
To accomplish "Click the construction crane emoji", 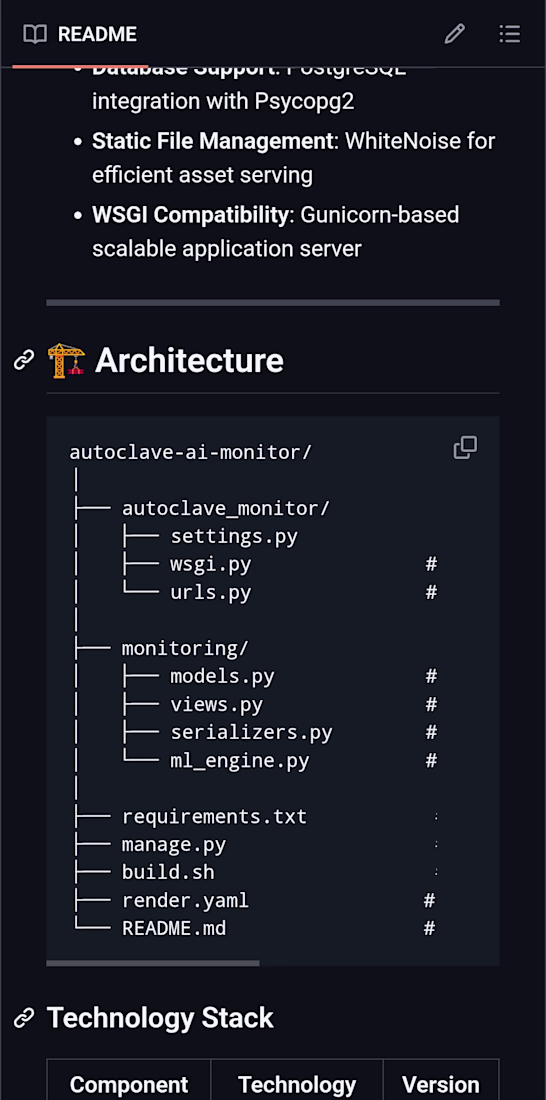I will [x=66, y=361].
